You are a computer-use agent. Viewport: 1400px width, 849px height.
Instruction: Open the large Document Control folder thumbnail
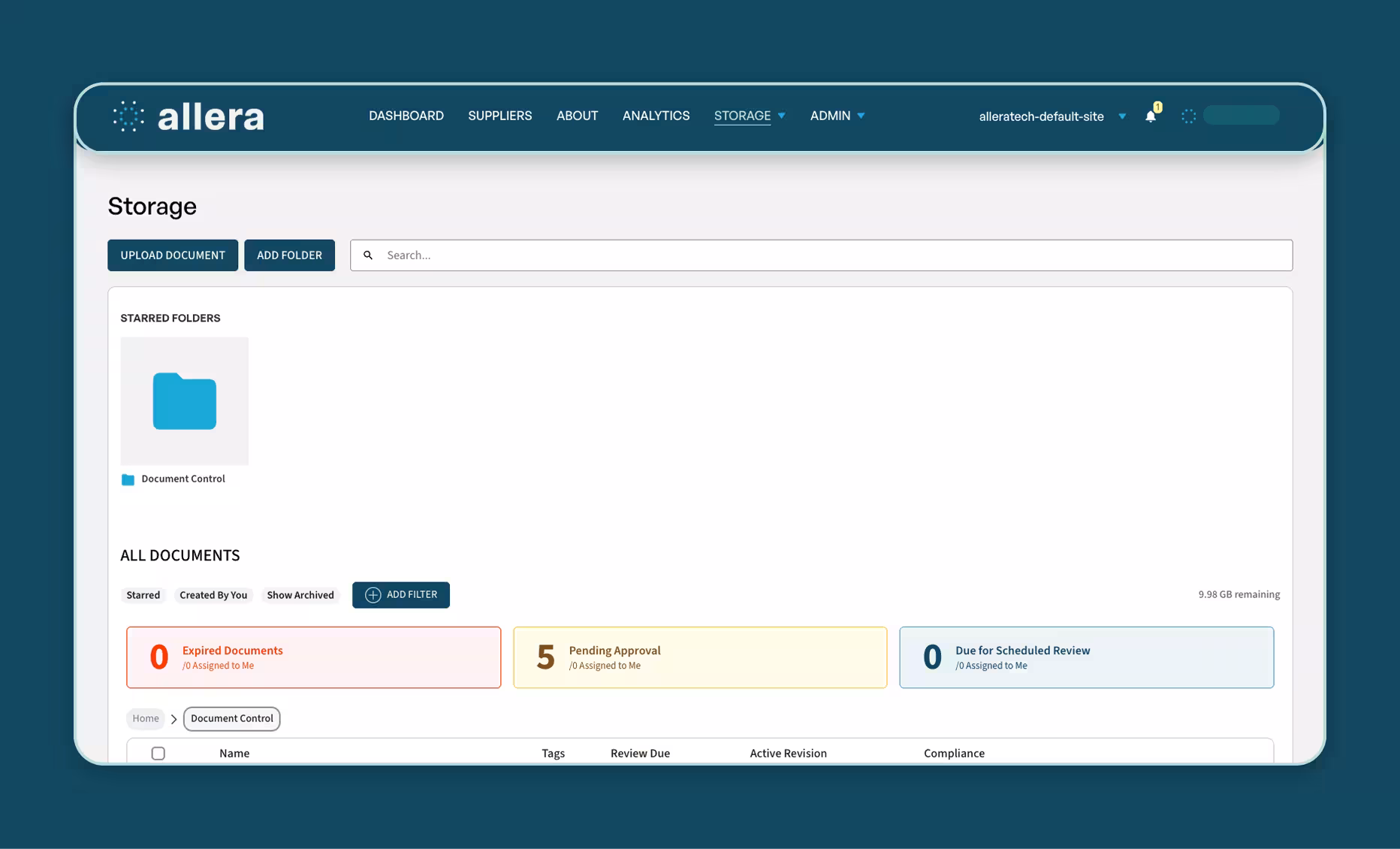[185, 401]
